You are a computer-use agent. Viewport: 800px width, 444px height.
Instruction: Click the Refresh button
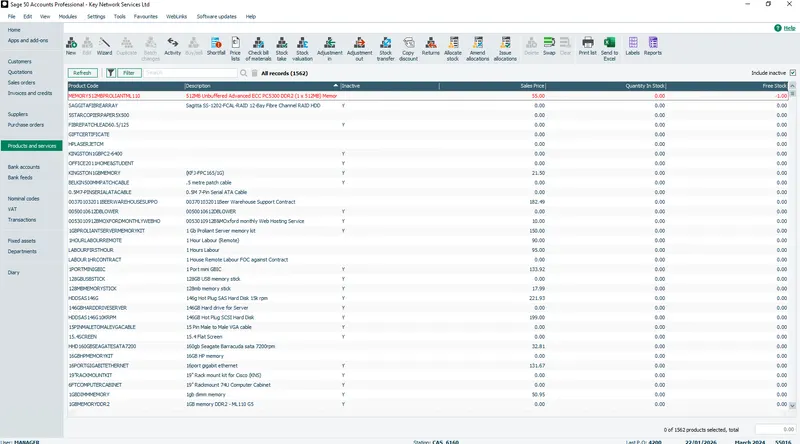[x=82, y=73]
